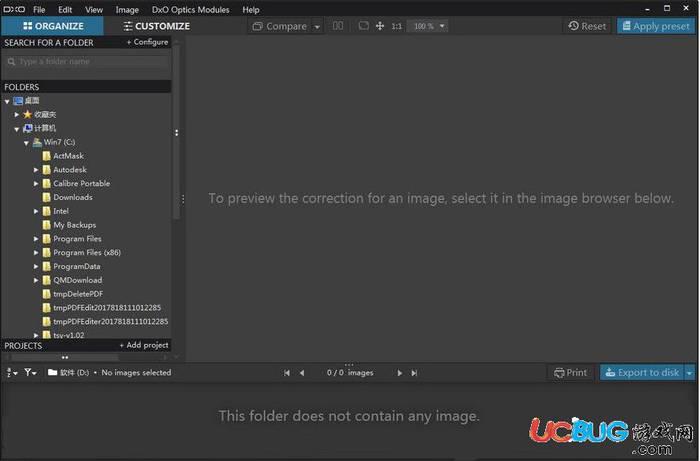Go to first image in browser

(x=287, y=373)
